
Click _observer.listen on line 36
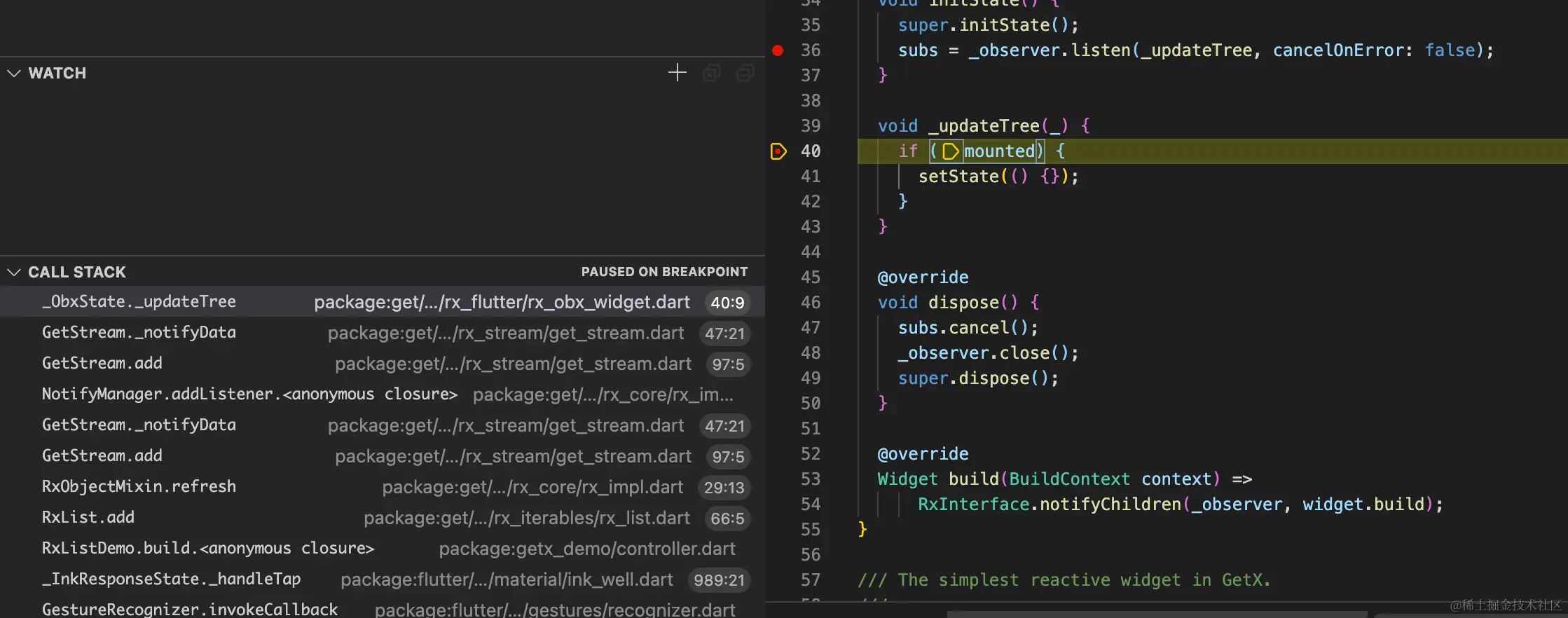1049,50
